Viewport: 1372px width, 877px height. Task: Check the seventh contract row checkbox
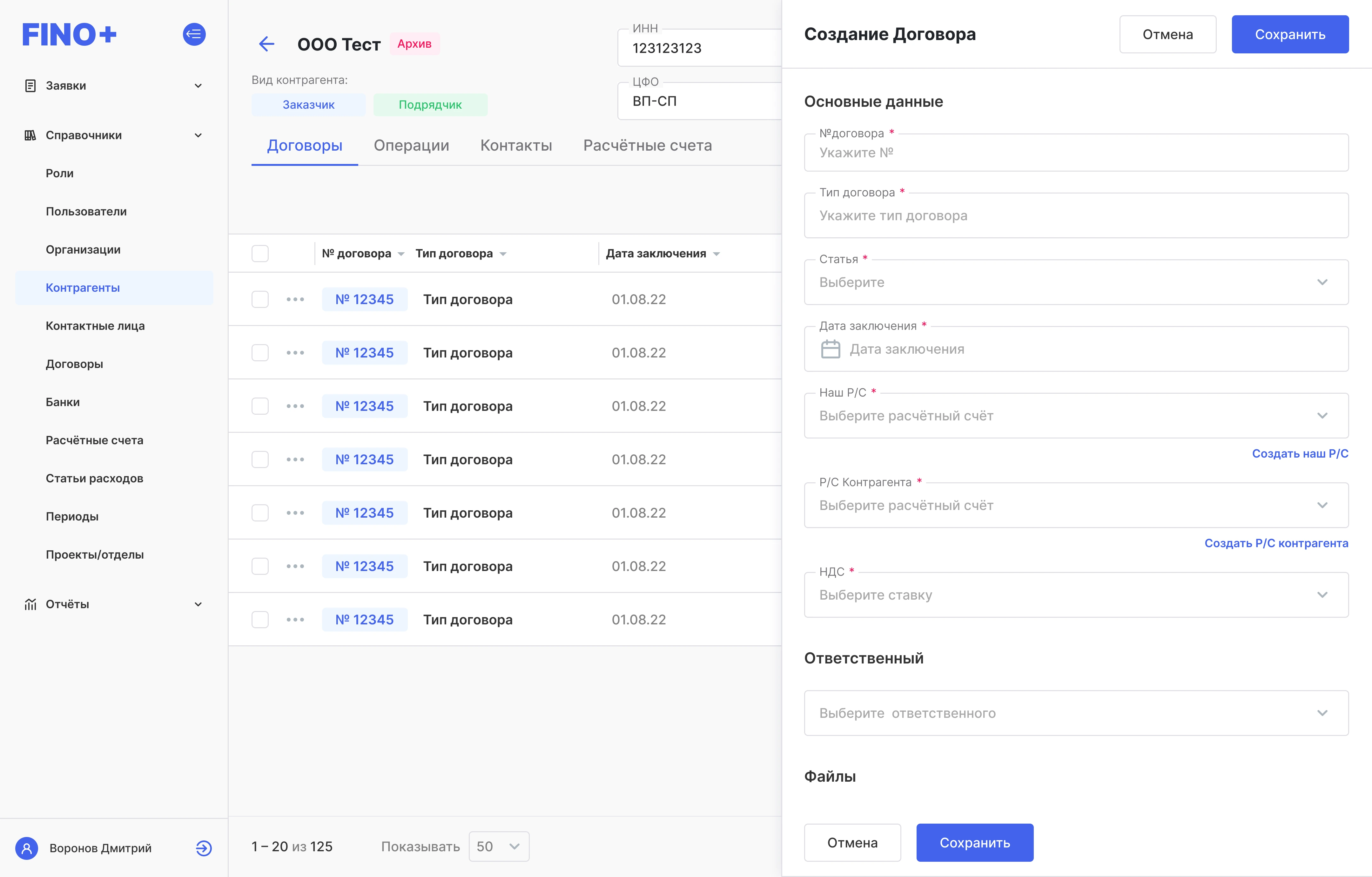[x=260, y=619]
